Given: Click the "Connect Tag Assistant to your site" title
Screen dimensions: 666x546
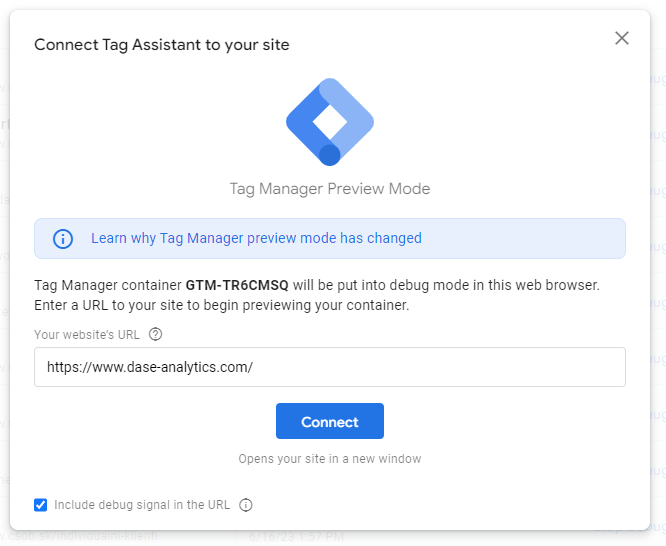Looking at the screenshot, I should (161, 45).
